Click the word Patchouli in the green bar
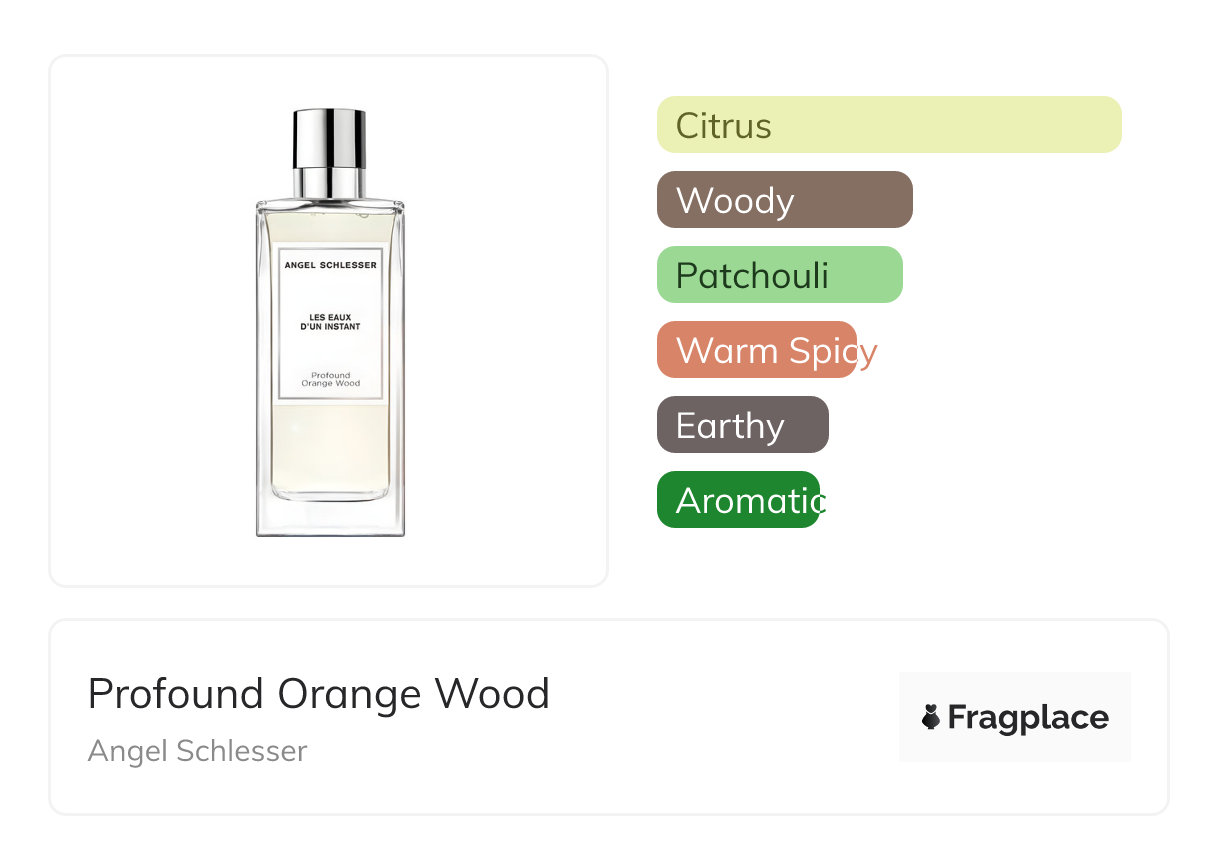The width and height of the screenshot is (1218, 864). [x=752, y=276]
